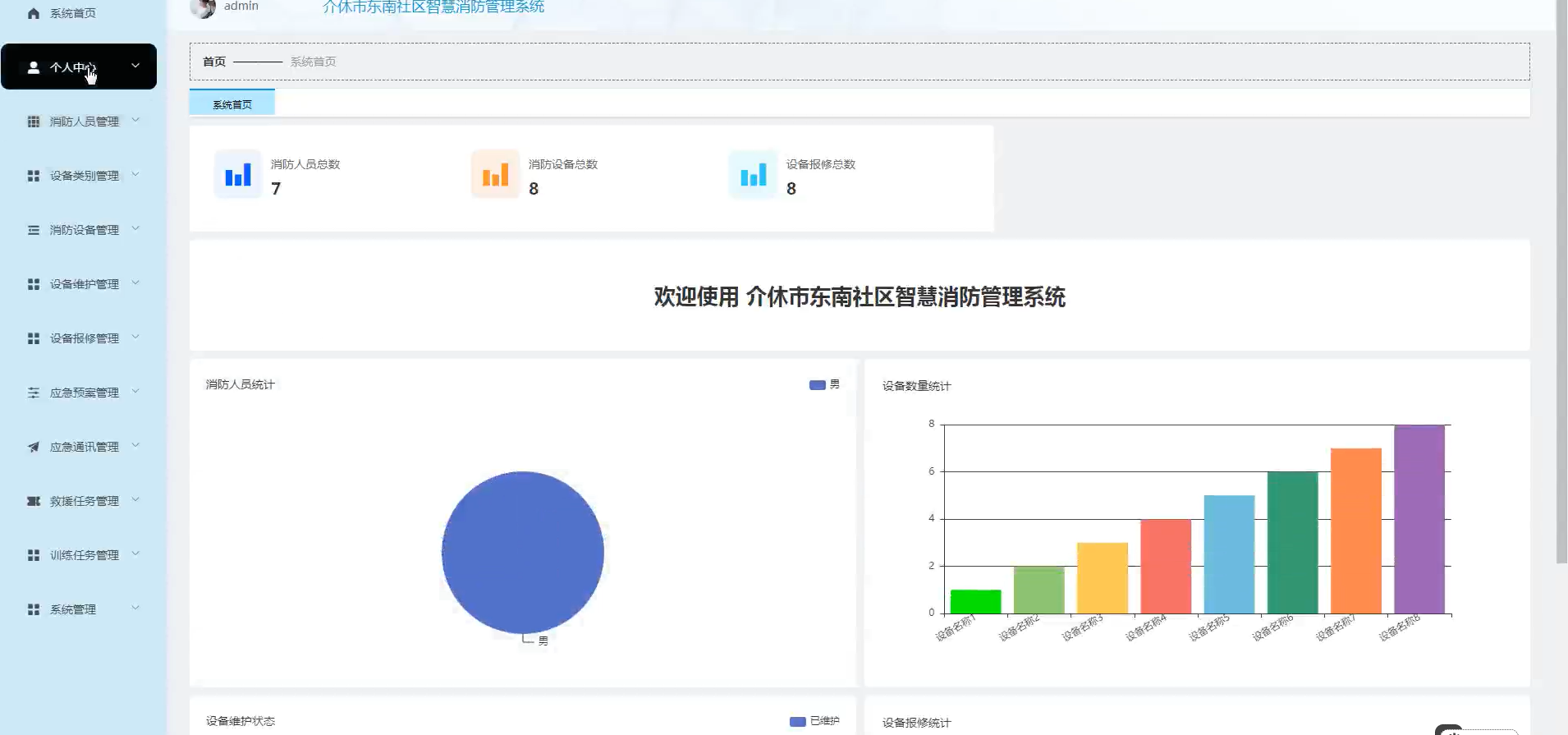The width and height of the screenshot is (1568, 735).
Task: Expand the 消防设备管理 chevron
Action: (x=135, y=228)
